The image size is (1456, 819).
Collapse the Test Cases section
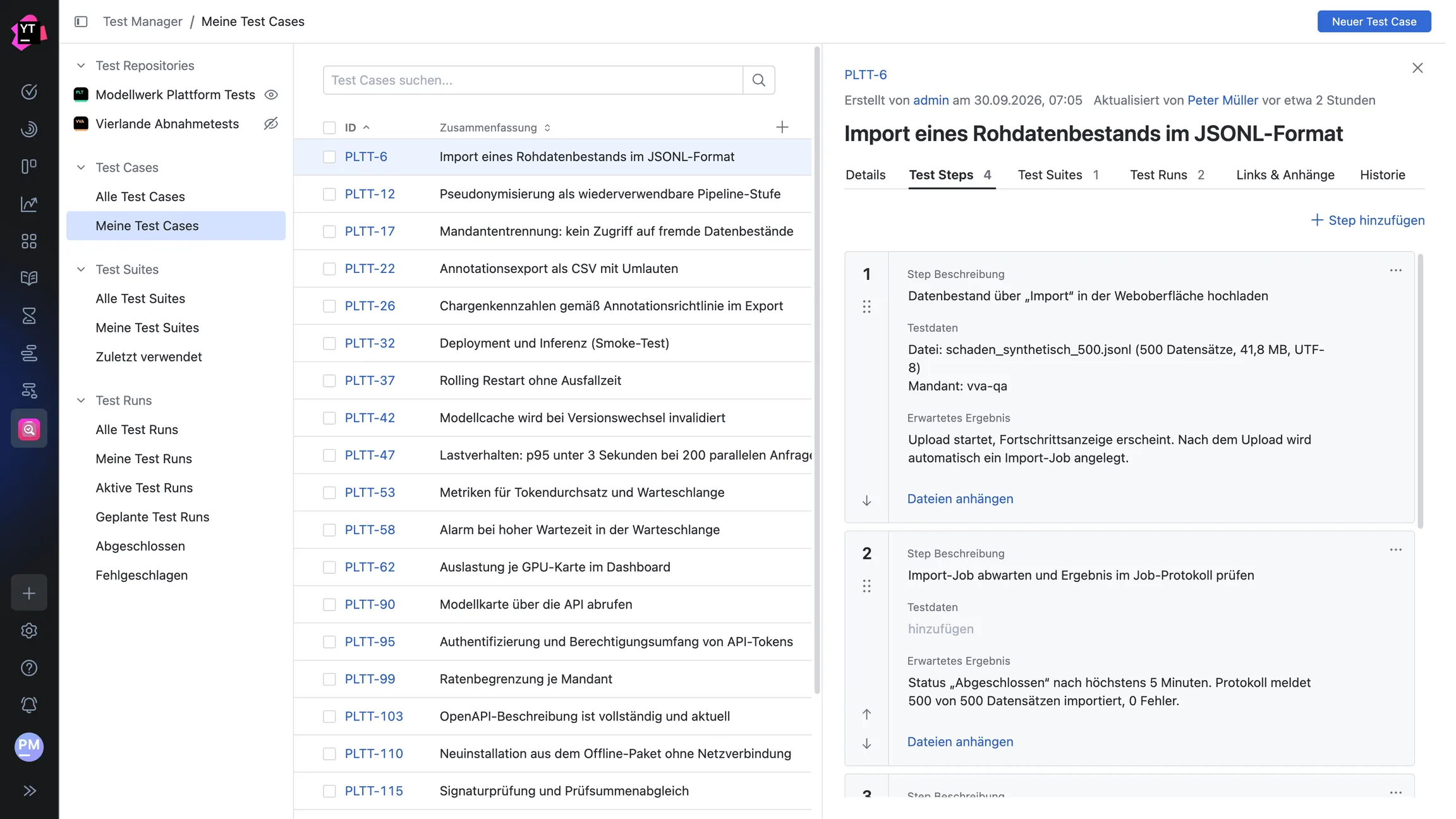(81, 167)
